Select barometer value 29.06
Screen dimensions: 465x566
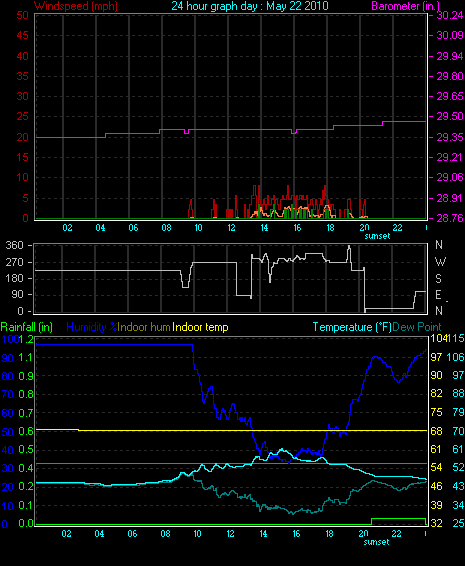450,178
